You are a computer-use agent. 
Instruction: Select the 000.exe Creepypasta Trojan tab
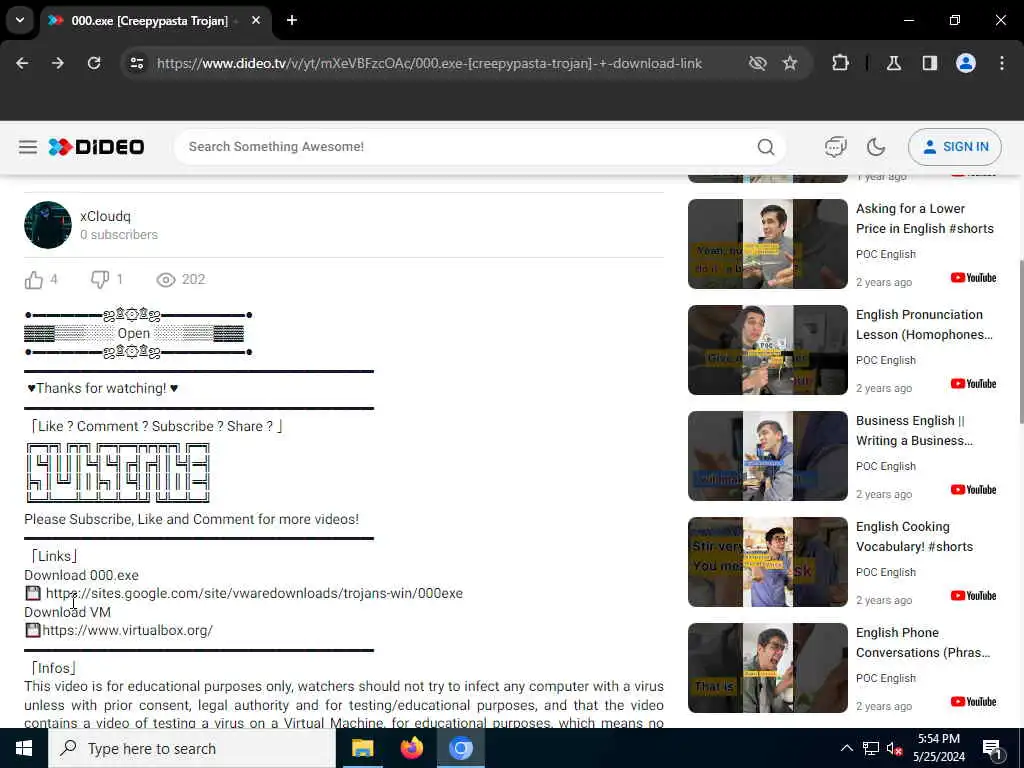(150, 21)
